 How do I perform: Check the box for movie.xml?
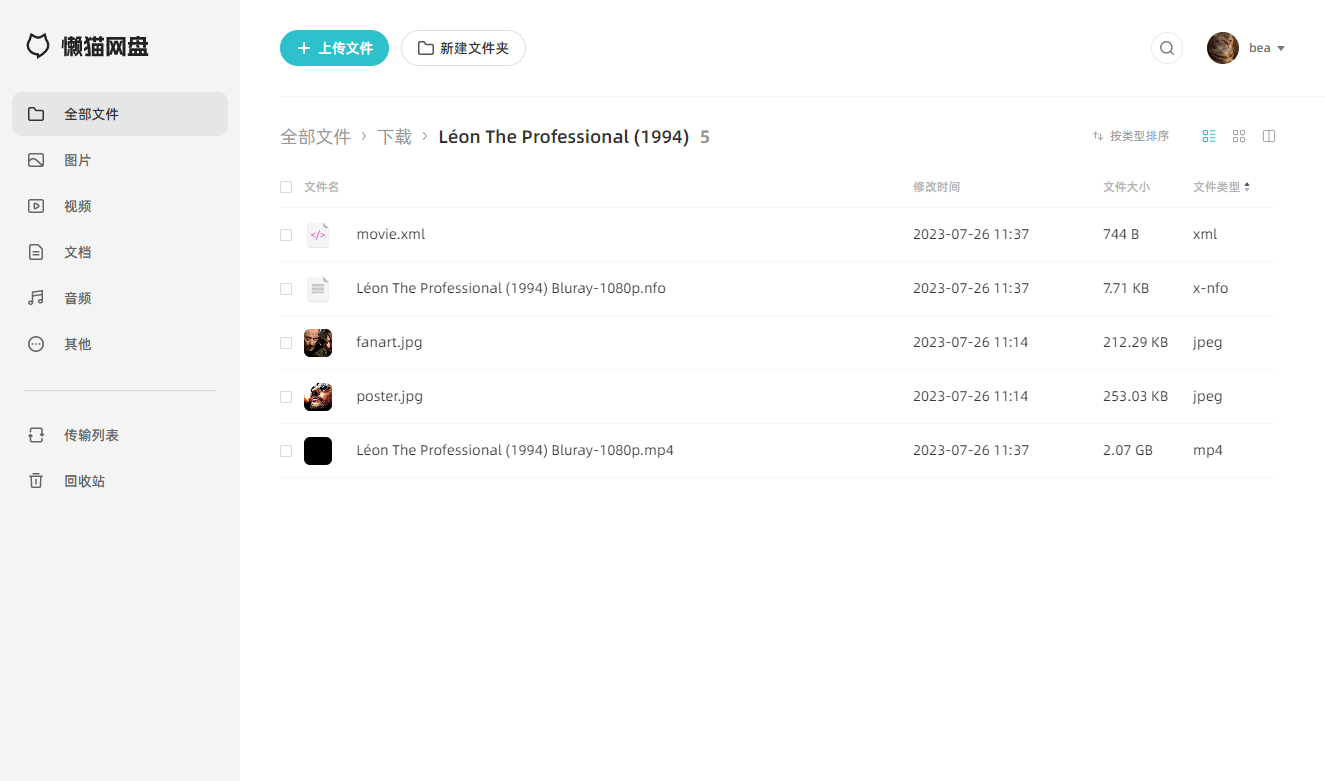coord(286,235)
